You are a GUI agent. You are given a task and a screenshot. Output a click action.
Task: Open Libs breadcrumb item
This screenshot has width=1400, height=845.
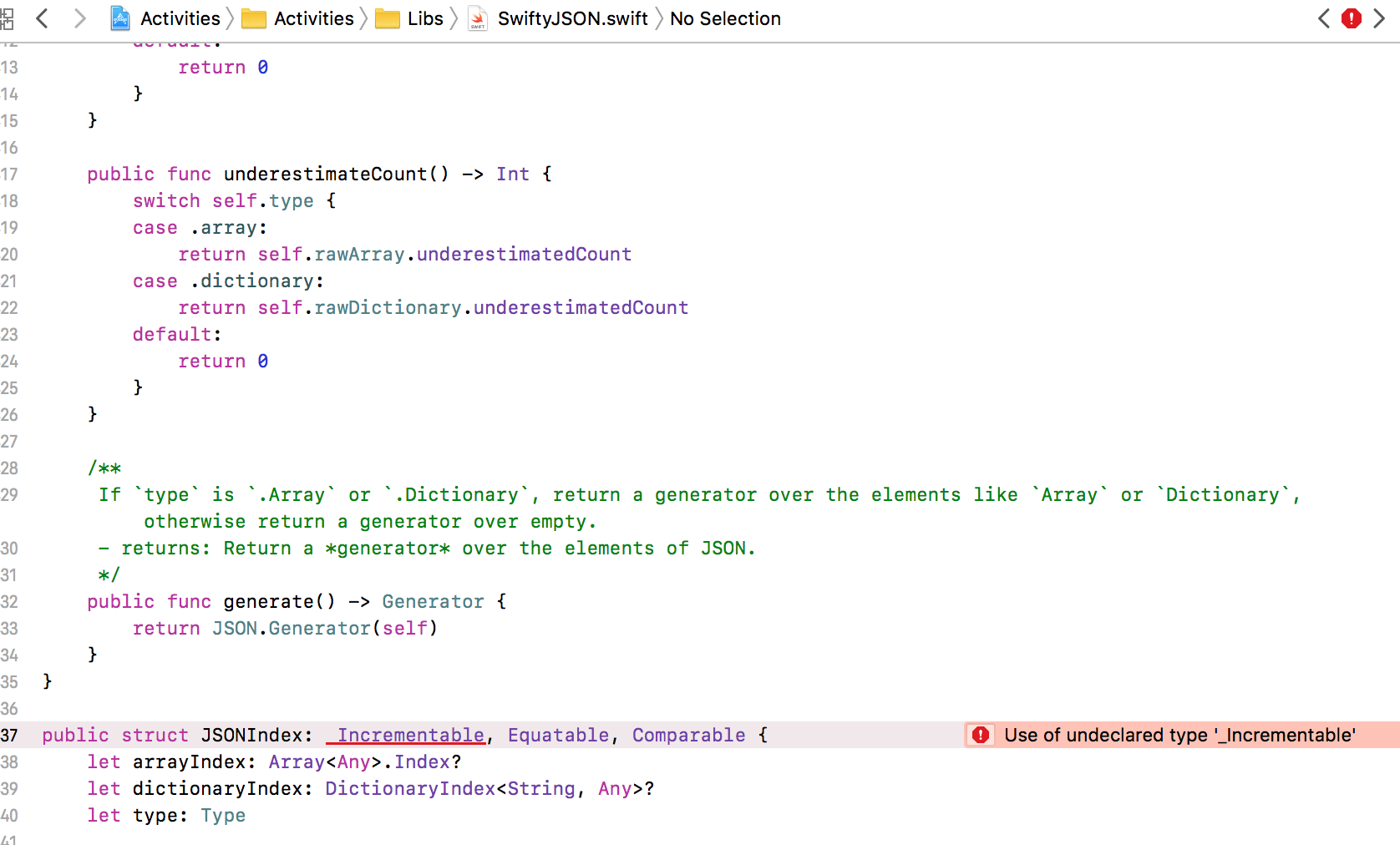(x=425, y=18)
